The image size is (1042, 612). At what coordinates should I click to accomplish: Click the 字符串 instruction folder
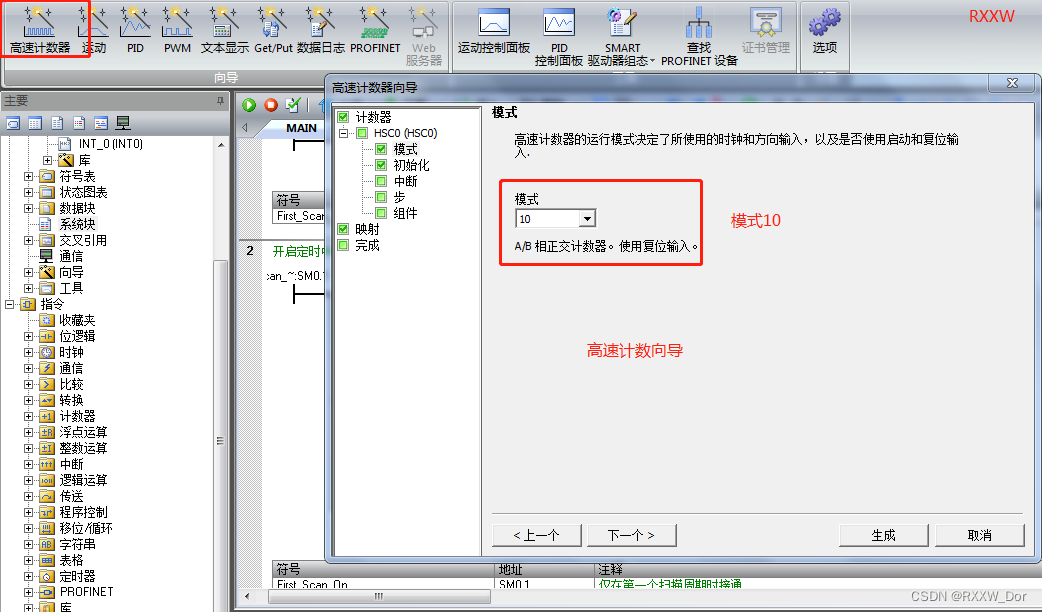click(77, 544)
